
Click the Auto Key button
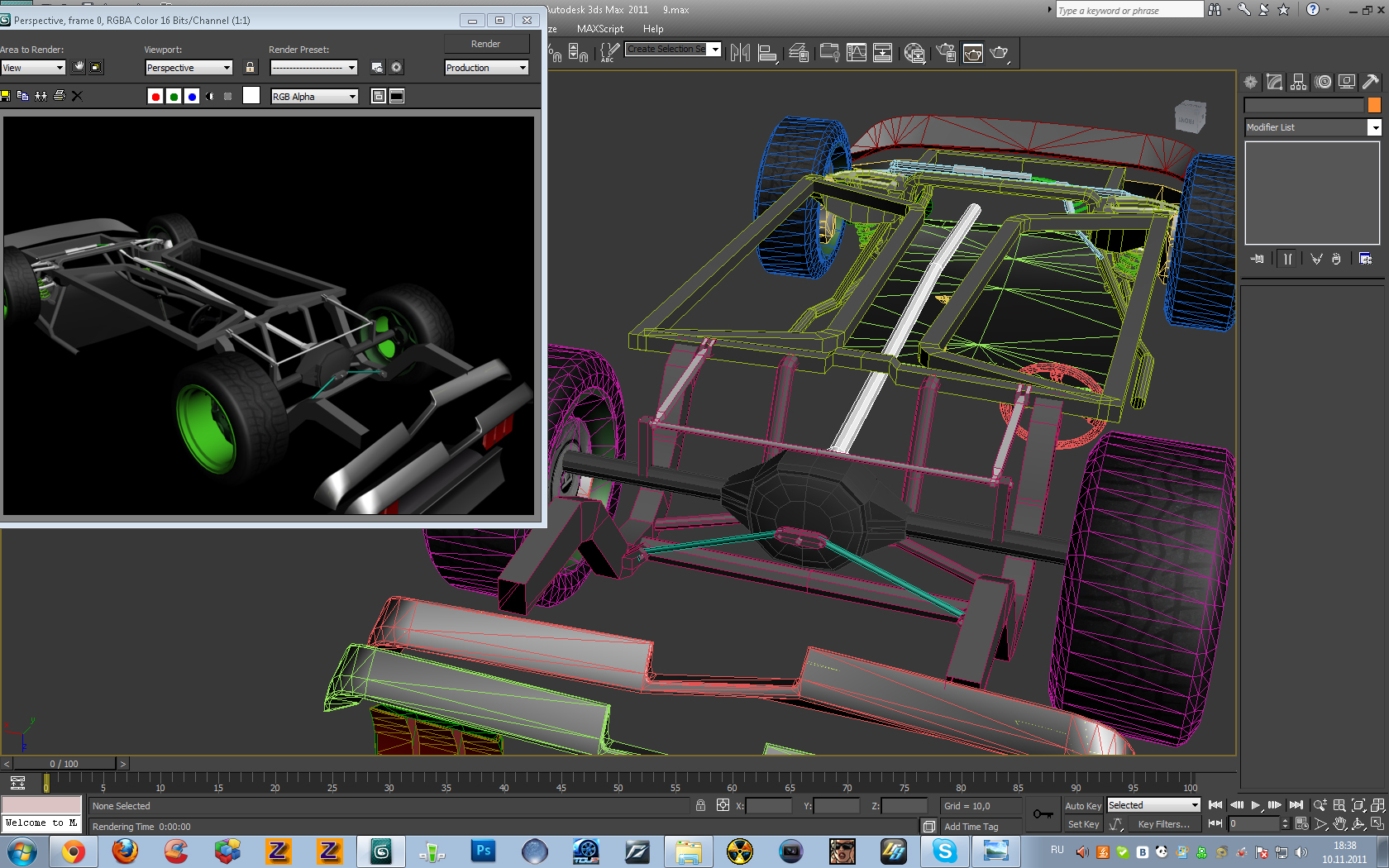1082,806
